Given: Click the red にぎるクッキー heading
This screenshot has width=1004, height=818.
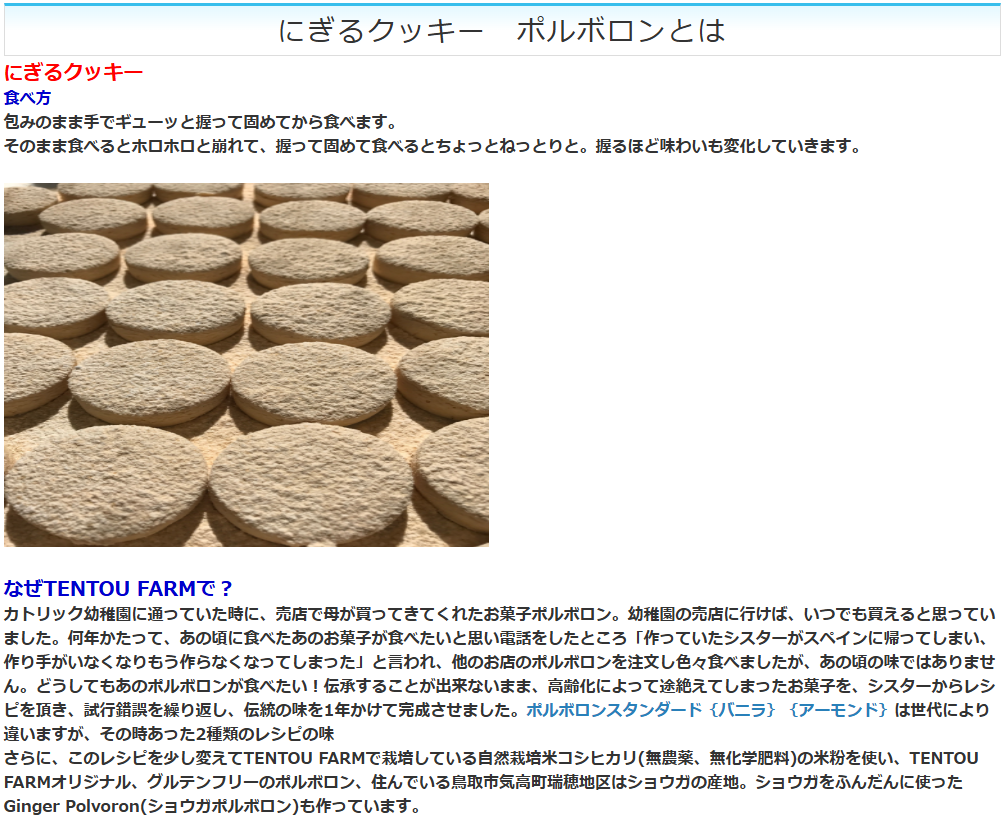Looking at the screenshot, I should (x=74, y=73).
